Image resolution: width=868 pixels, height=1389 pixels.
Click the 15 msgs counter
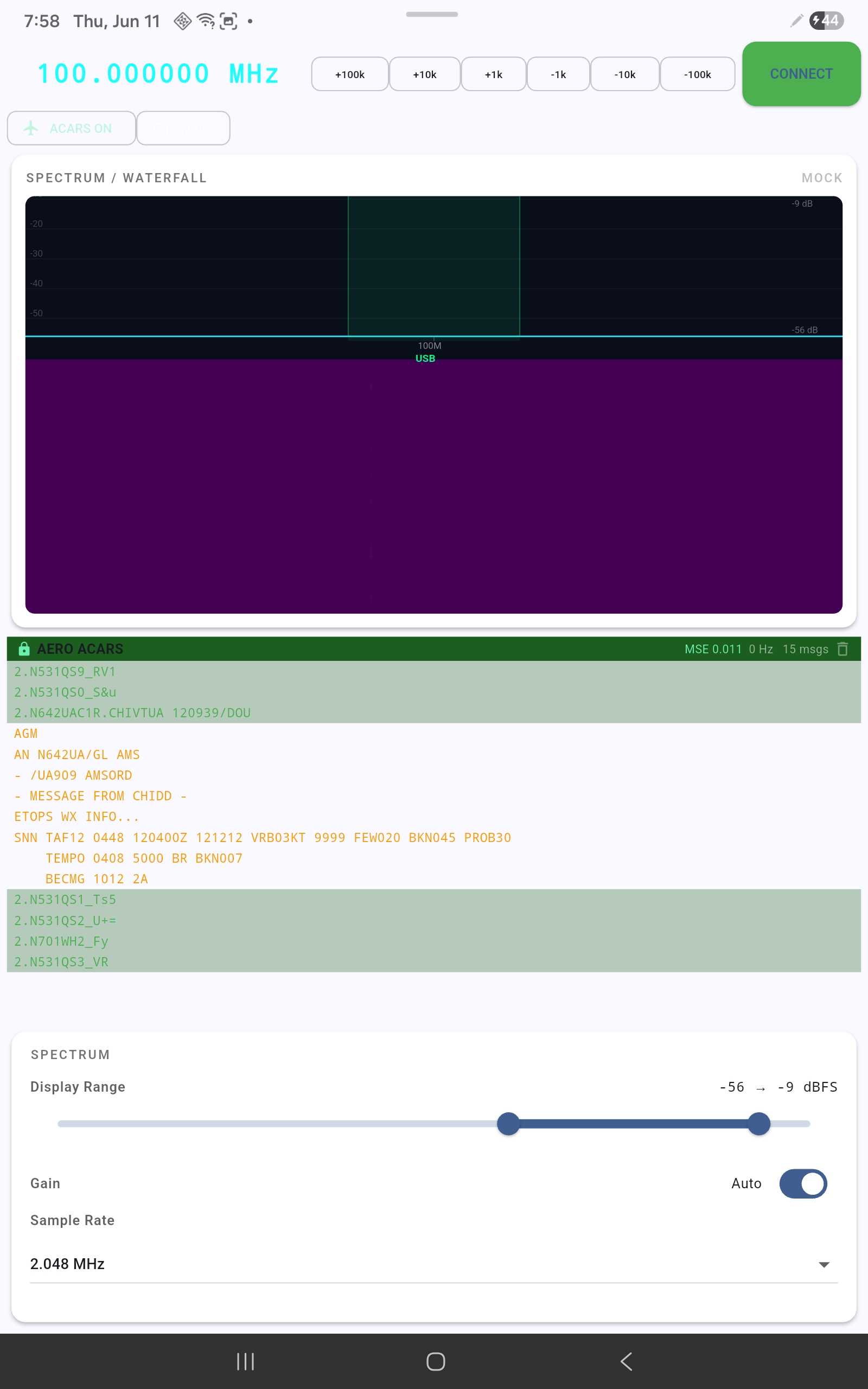(806, 648)
